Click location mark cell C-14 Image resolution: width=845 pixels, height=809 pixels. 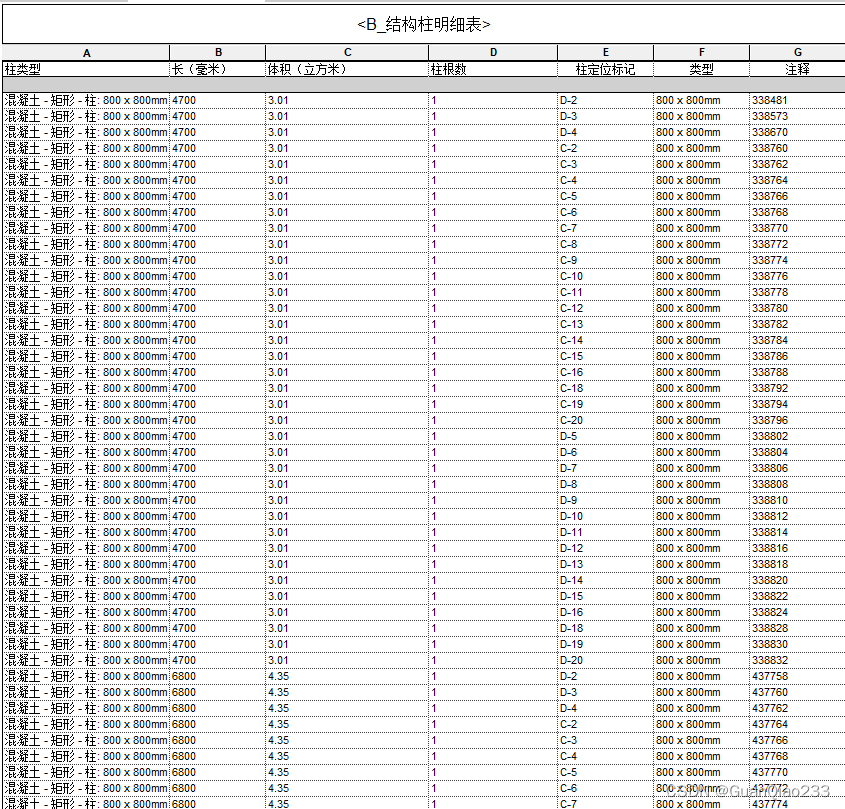pos(606,340)
